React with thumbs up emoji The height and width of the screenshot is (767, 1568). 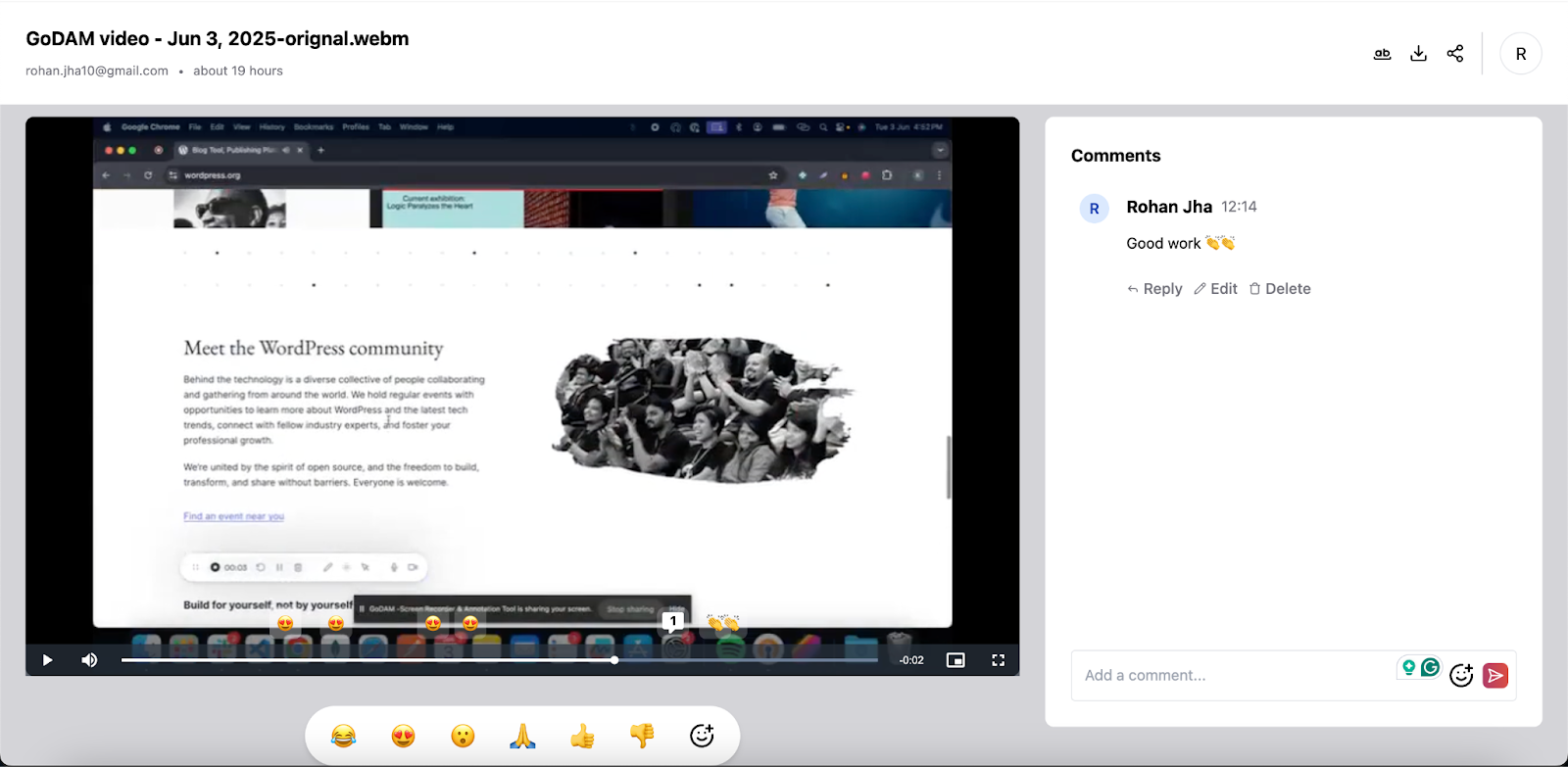pos(582,736)
